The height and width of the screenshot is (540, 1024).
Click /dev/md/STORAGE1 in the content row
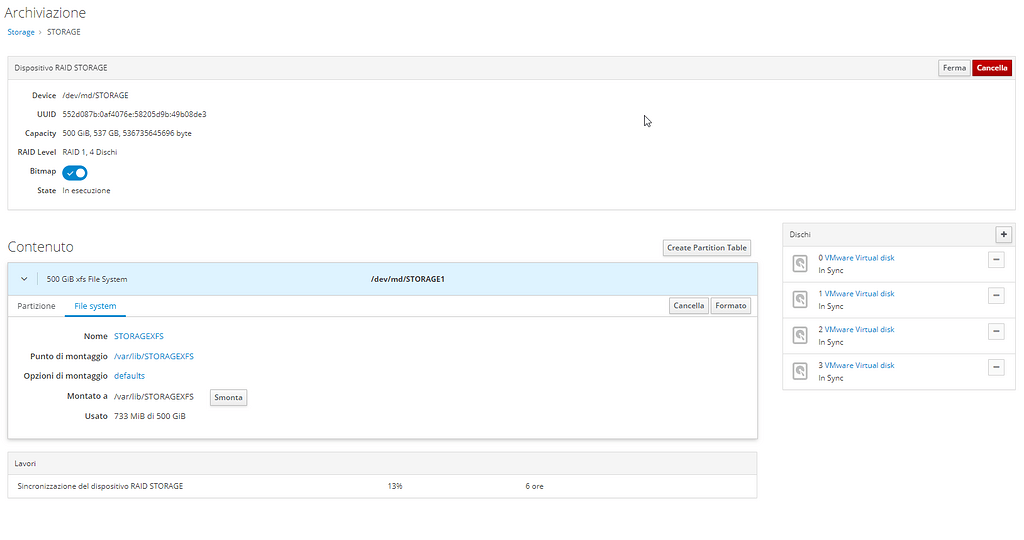pos(408,279)
